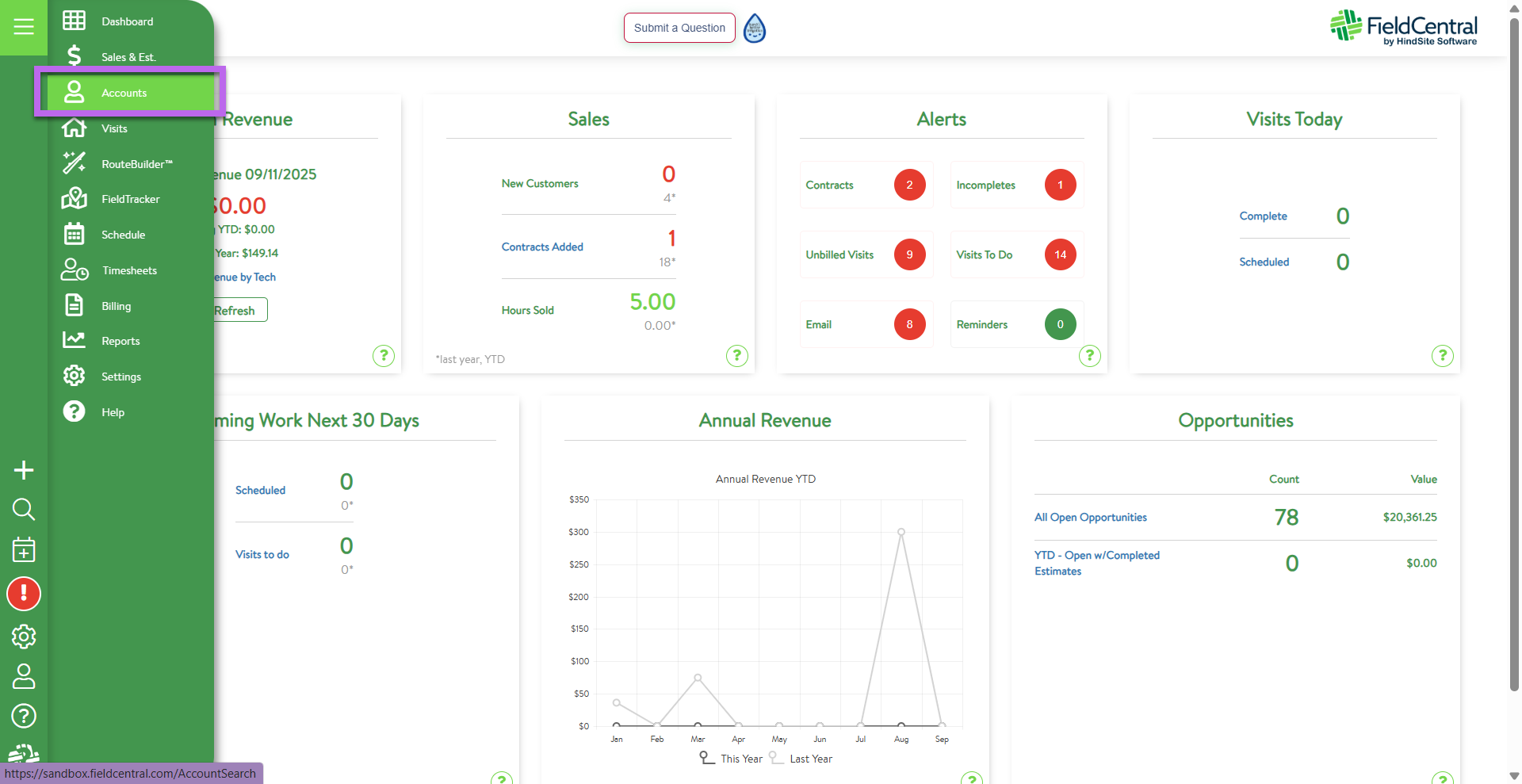Open the magnifying glass search icon

tap(24, 510)
